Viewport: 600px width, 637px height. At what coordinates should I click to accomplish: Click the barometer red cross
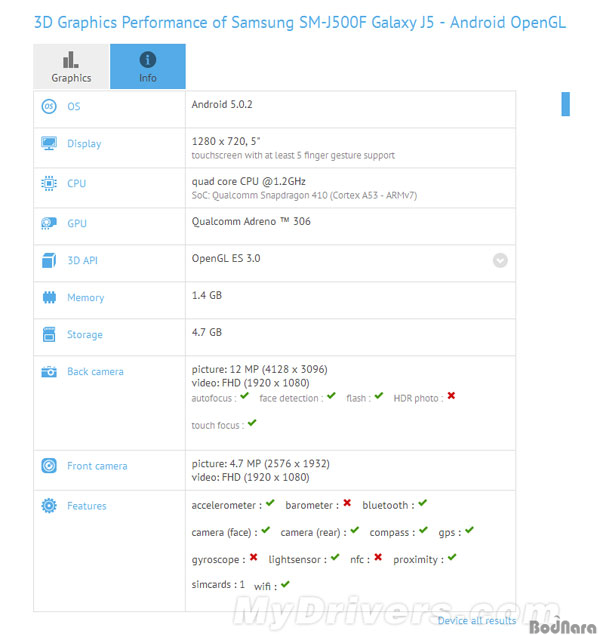[x=347, y=503]
